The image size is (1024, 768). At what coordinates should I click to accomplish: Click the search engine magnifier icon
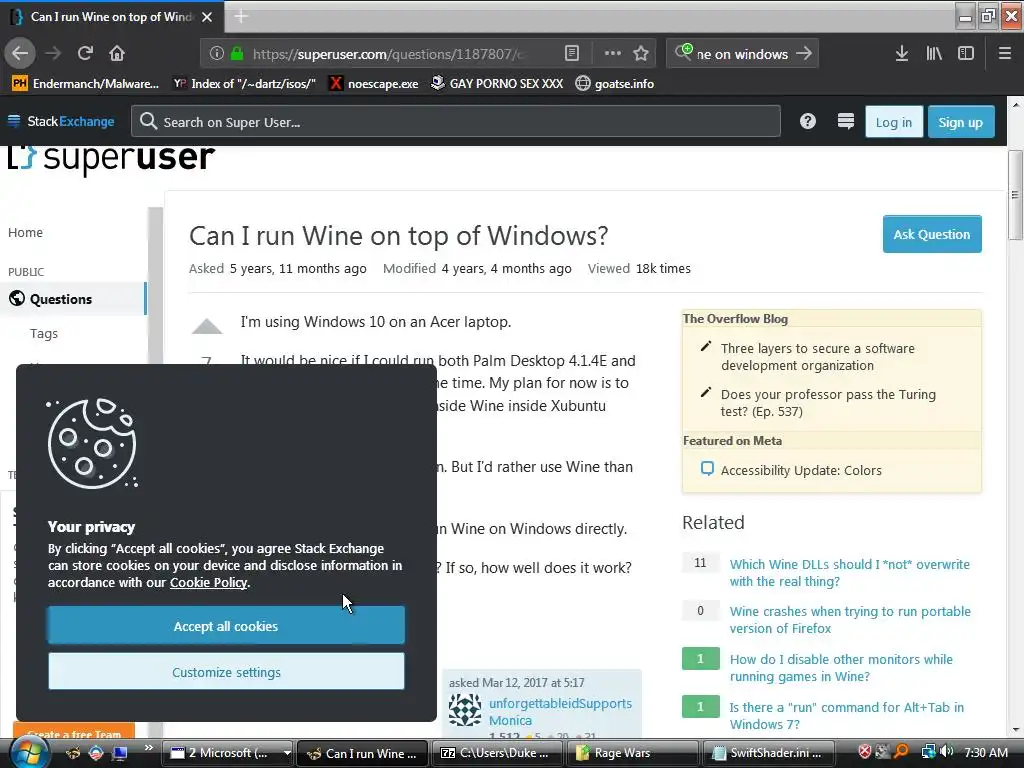pyautogui.click(x=684, y=52)
